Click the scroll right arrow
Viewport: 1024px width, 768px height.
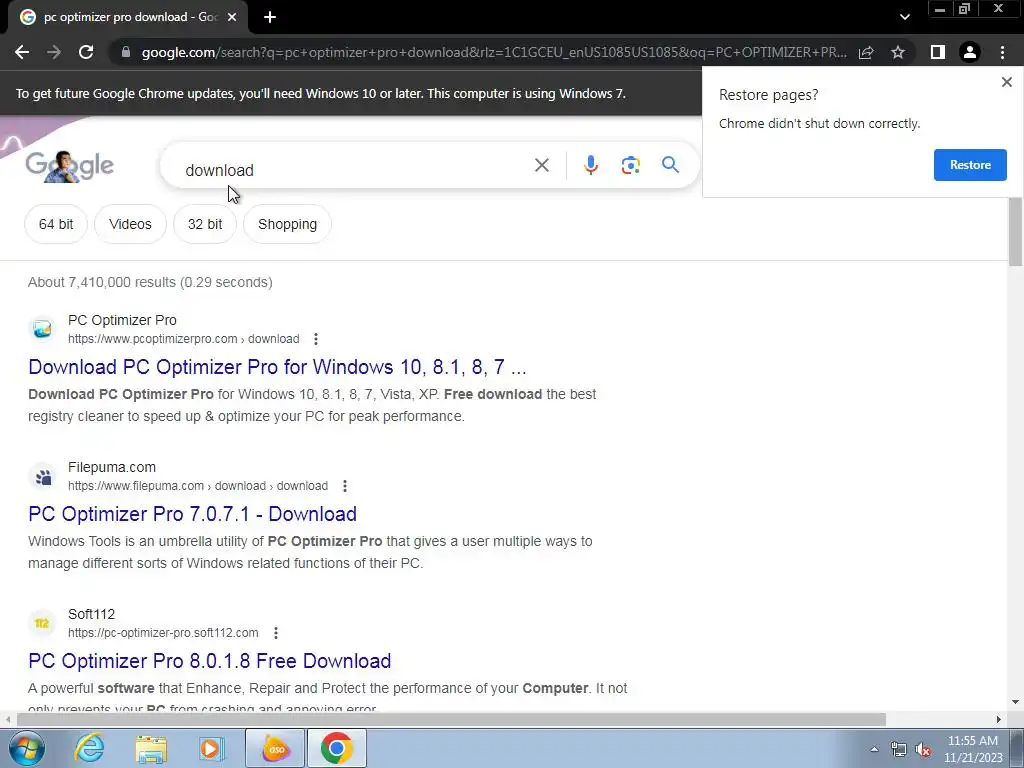click(999, 719)
